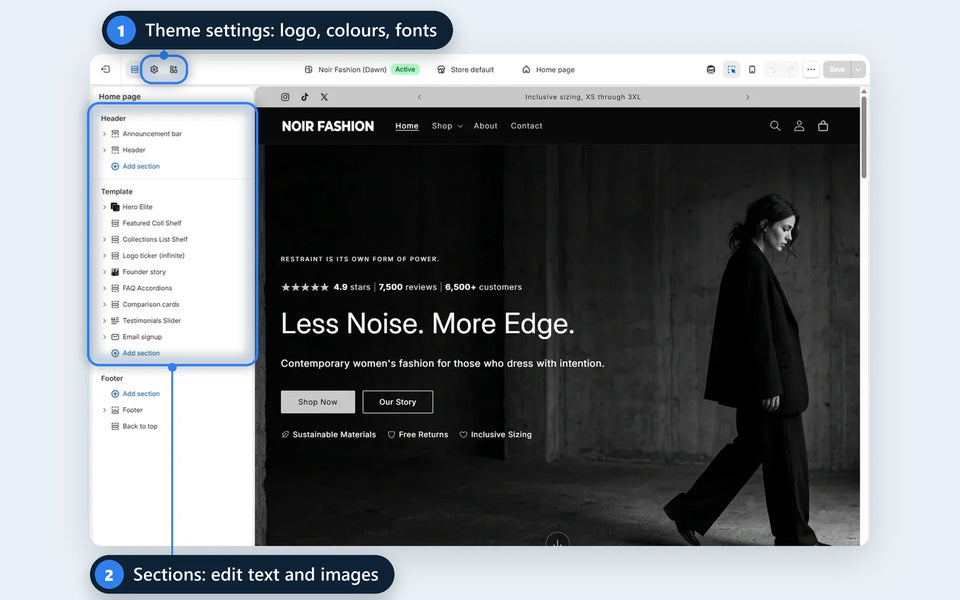Image resolution: width=960 pixels, height=600 pixels.
Task: Open Theme settings gear icon
Action: coord(154,70)
